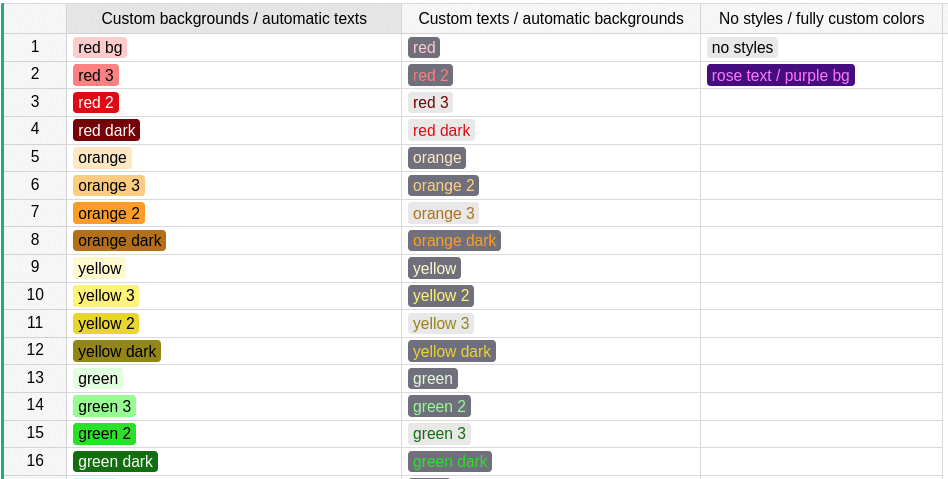This screenshot has height=479, width=948.
Task: Click "green 2" tag with bright green background
Action: point(104,434)
